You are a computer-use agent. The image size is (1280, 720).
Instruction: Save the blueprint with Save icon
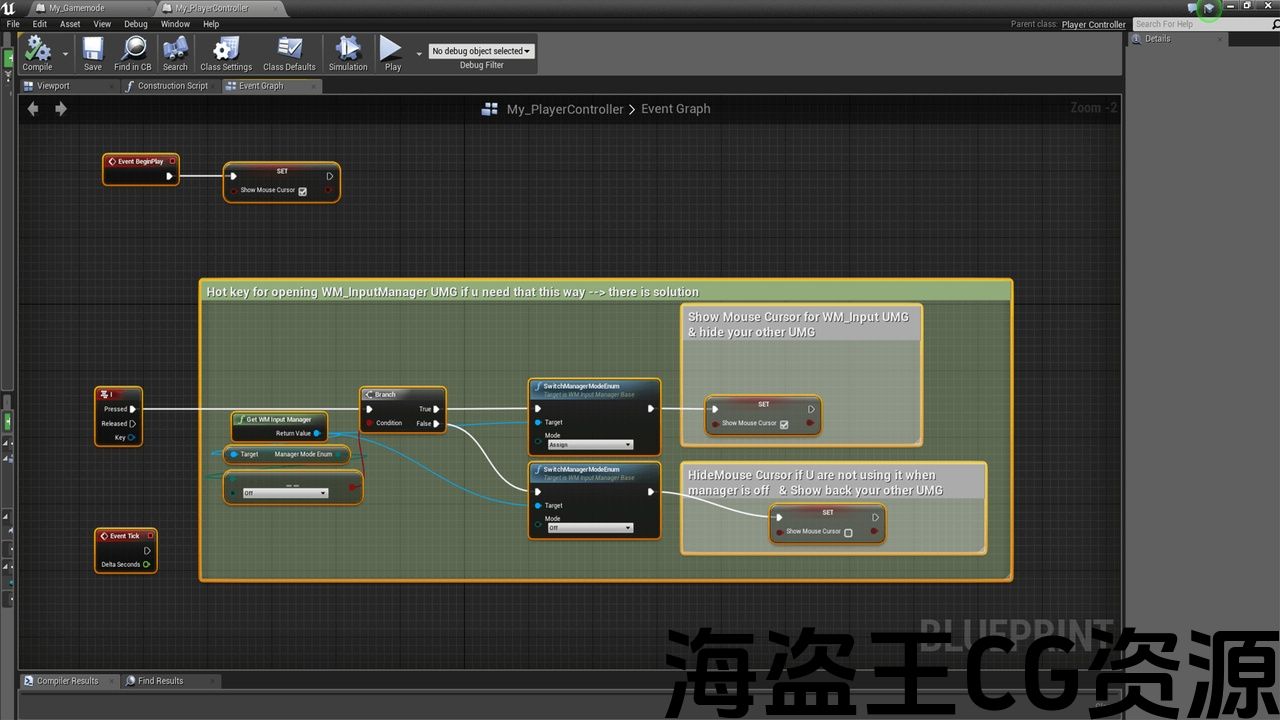point(93,51)
